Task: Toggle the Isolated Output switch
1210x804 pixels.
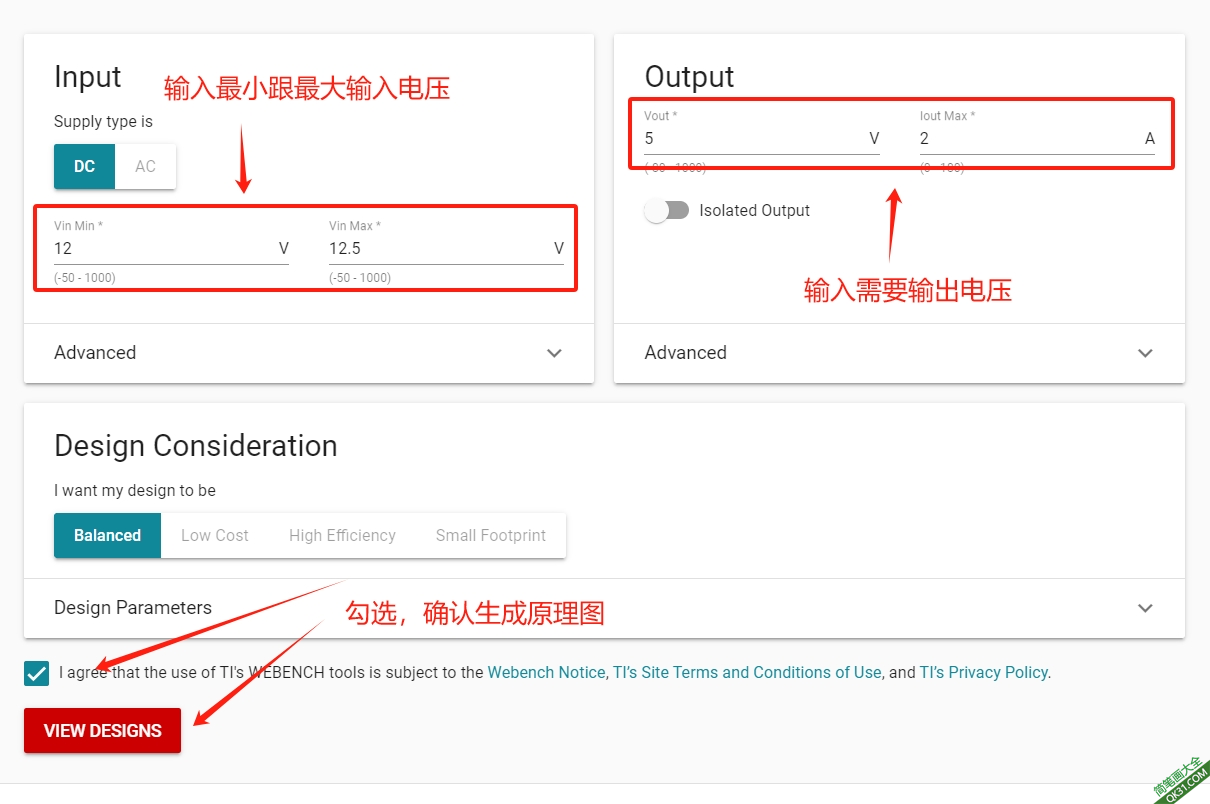Action: coord(667,210)
